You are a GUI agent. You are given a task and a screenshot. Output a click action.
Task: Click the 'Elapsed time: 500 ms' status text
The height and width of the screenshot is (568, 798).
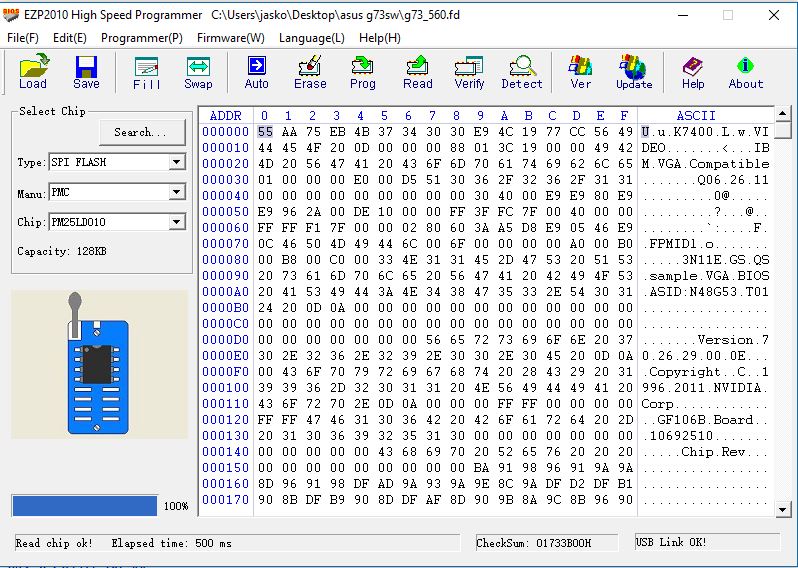pyautogui.click(x=172, y=543)
